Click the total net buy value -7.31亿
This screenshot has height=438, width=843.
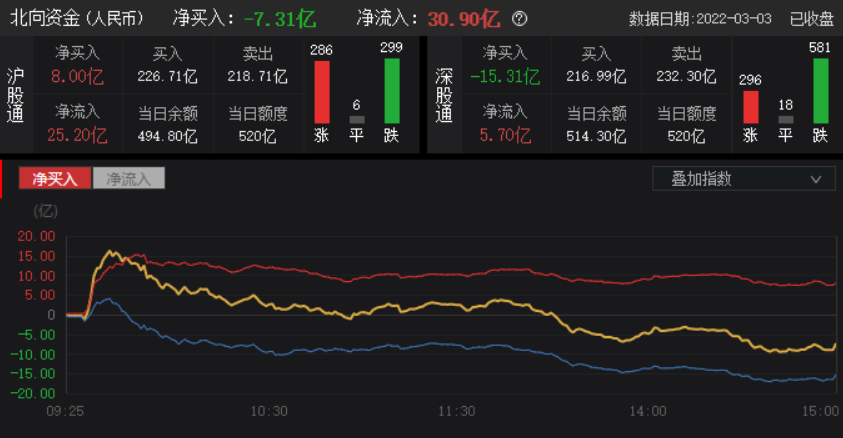(x=280, y=19)
